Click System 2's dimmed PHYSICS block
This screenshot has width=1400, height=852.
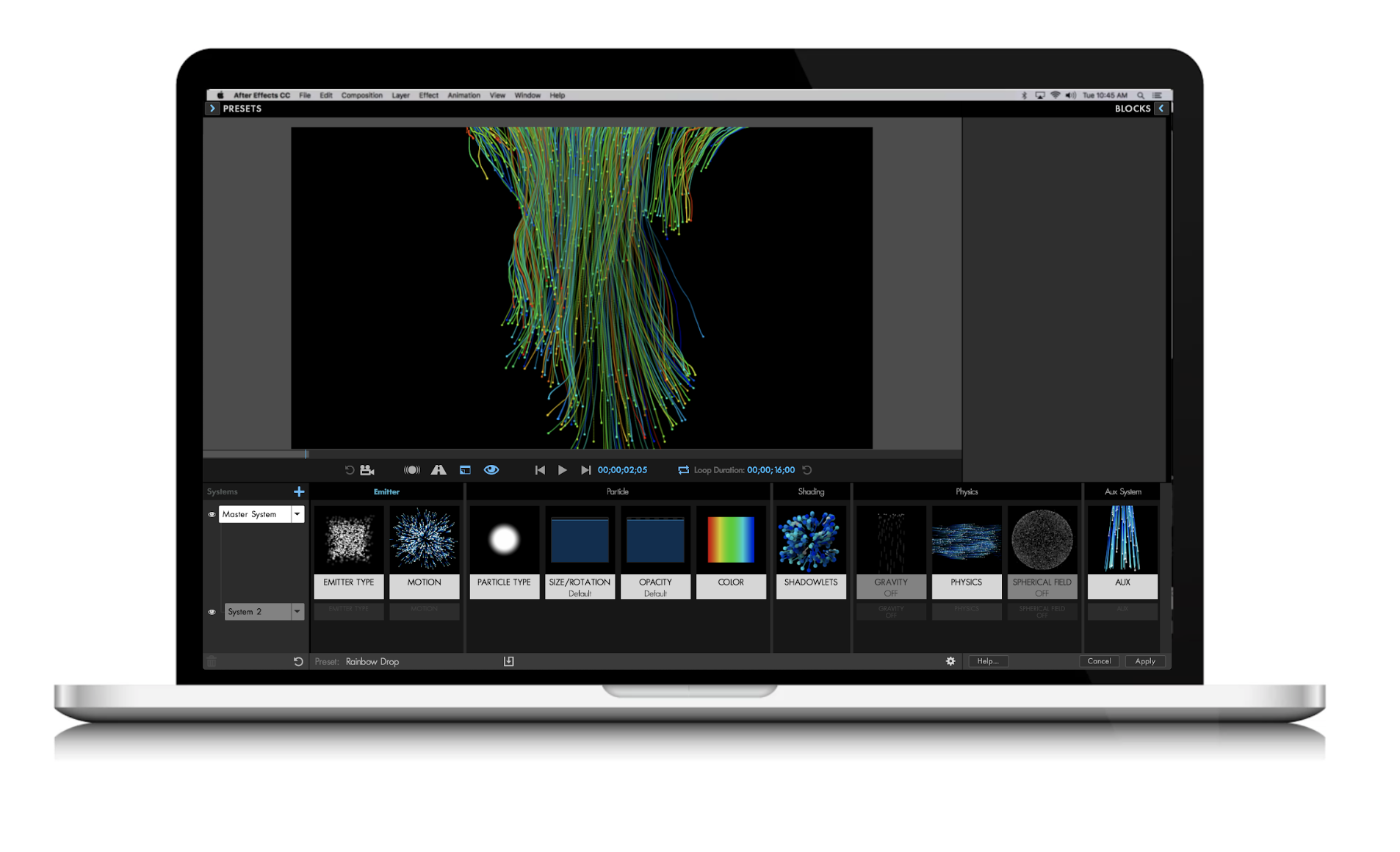[x=967, y=611]
